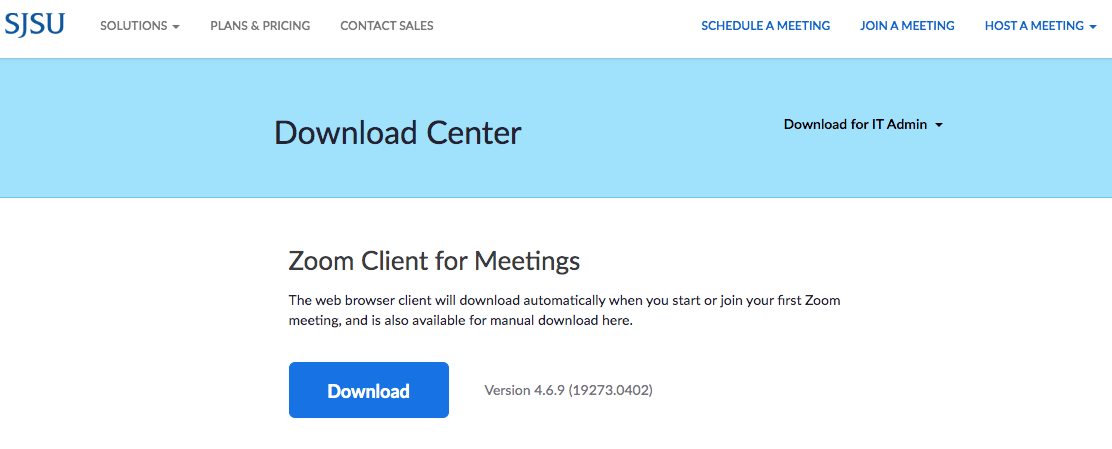Click the caret next to Host a Meeting

point(1093,27)
